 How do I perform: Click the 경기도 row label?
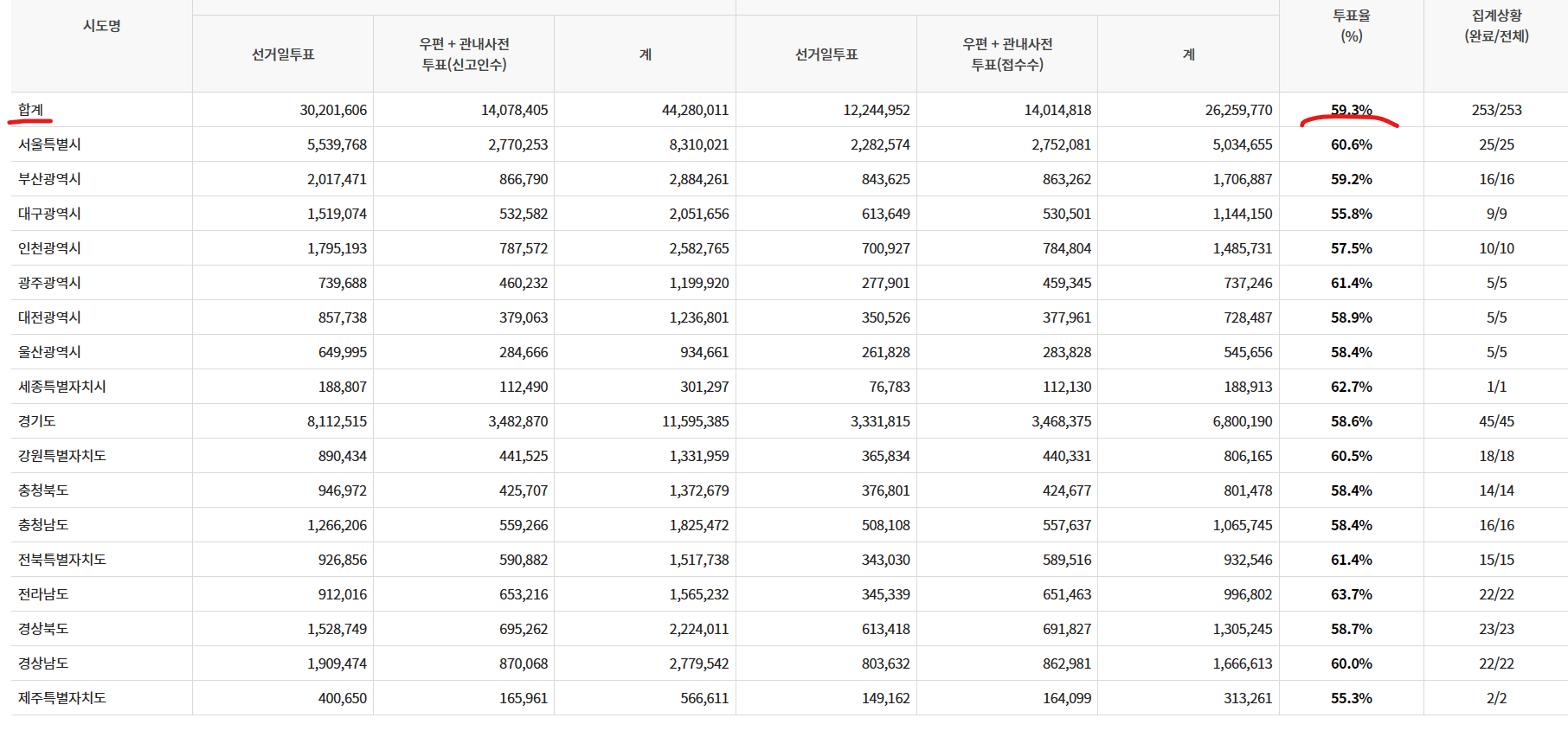coord(37,421)
